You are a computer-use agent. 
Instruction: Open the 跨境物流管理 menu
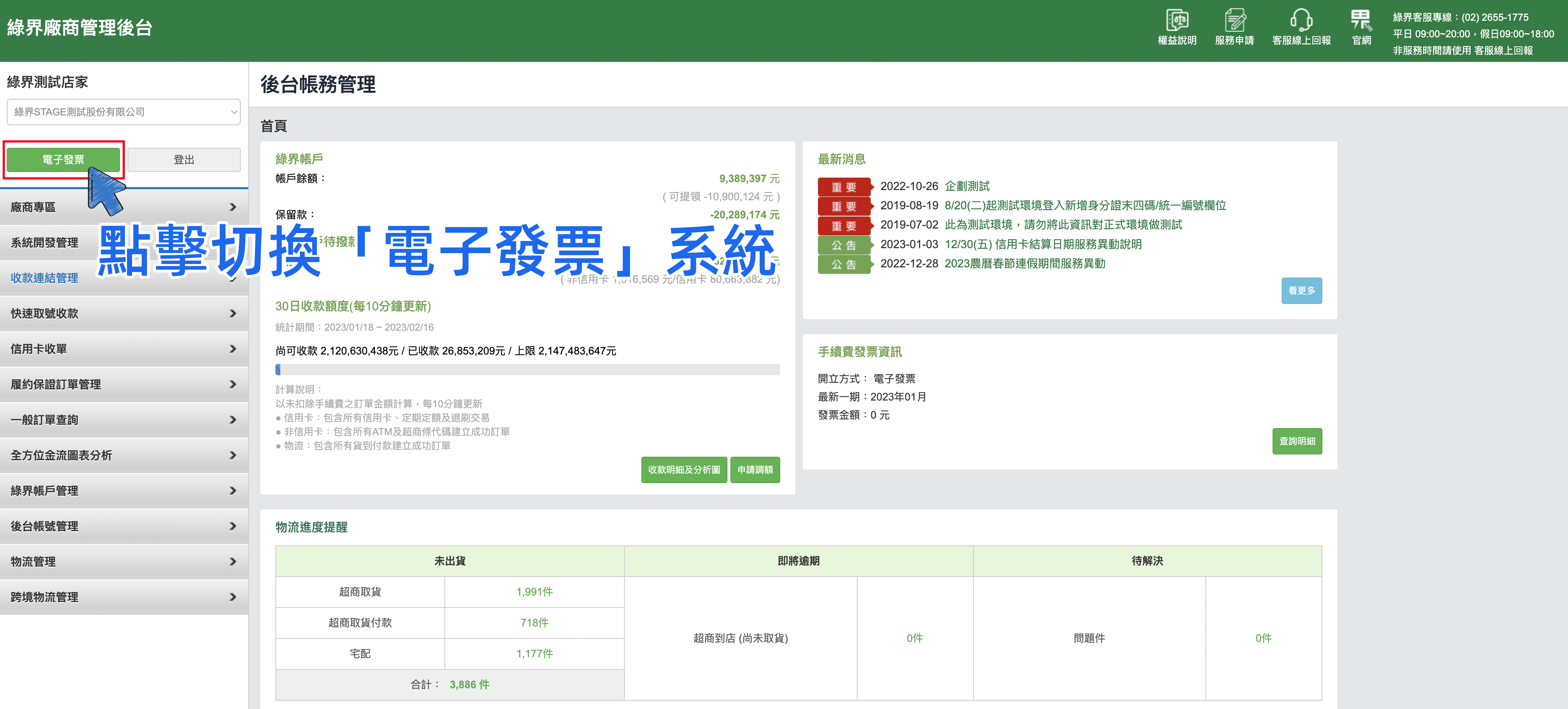click(x=124, y=596)
